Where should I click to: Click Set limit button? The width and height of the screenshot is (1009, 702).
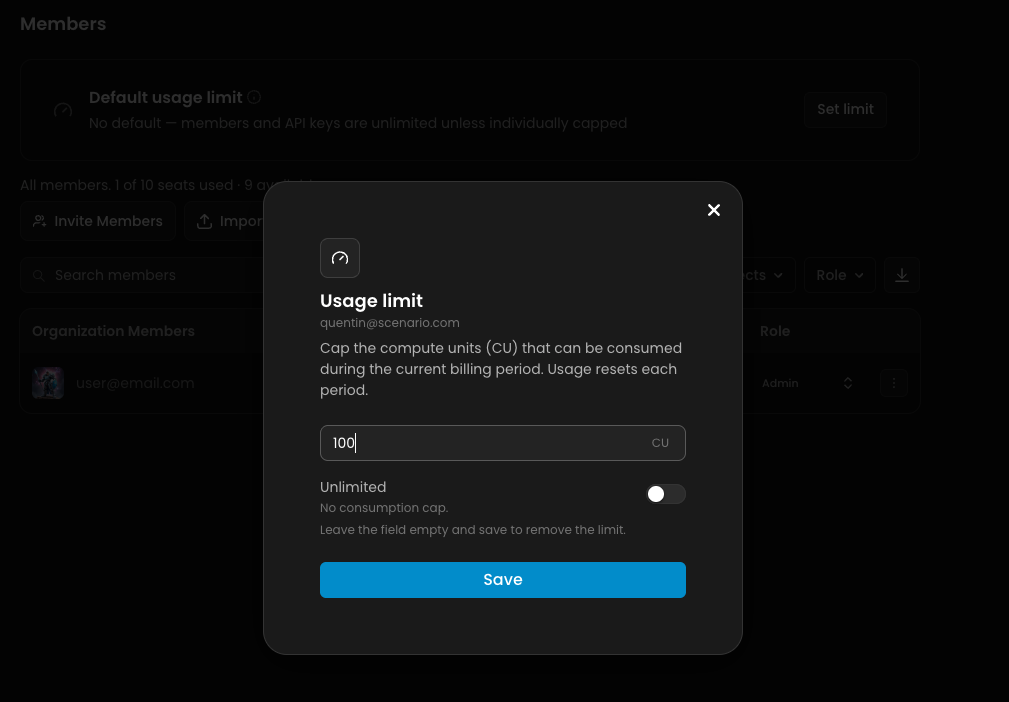pos(845,109)
